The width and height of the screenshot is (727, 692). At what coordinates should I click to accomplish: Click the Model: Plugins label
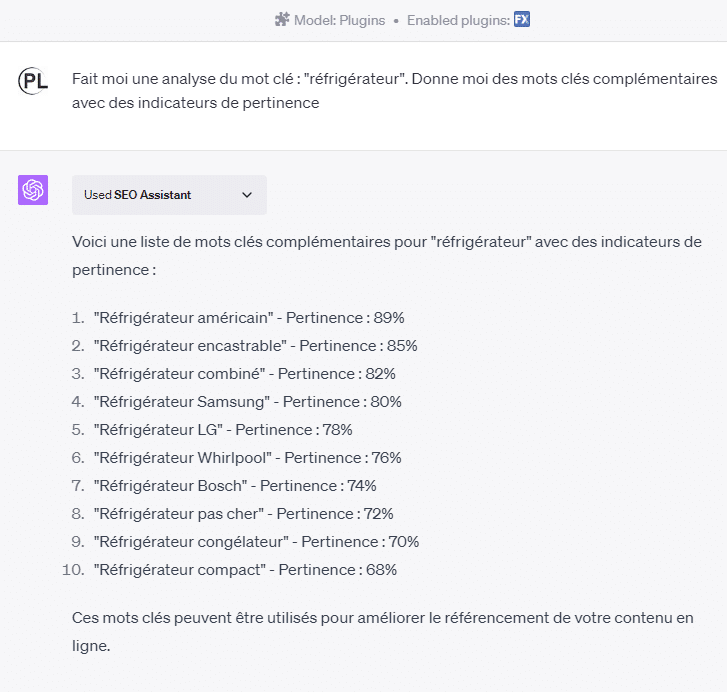click(x=339, y=20)
